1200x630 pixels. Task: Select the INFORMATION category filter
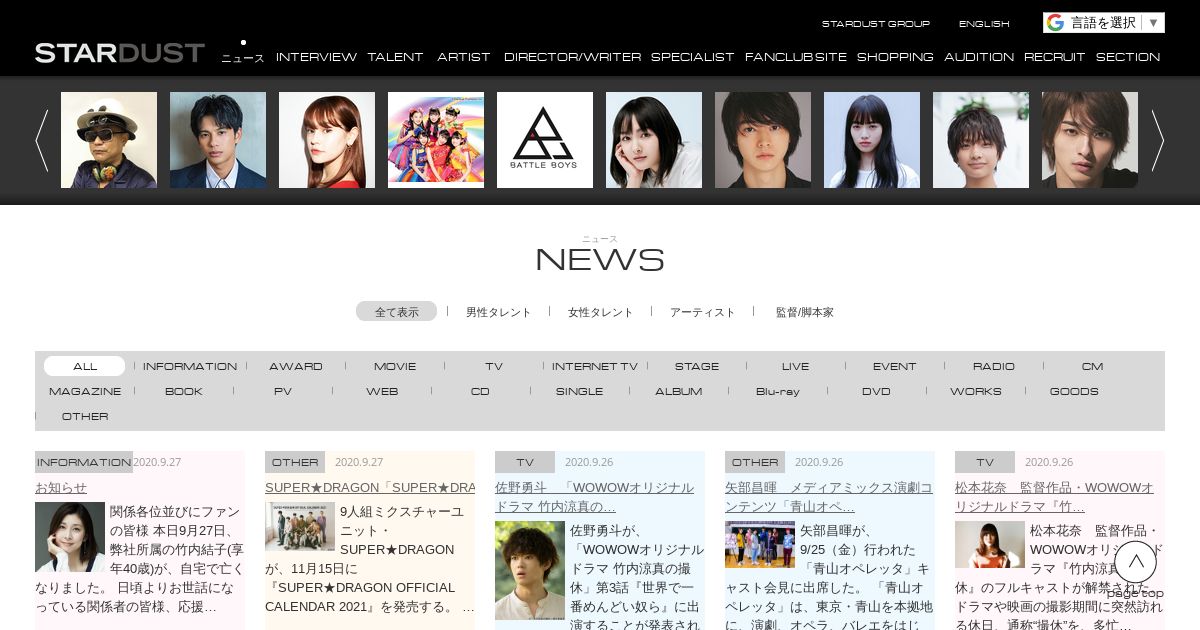click(x=190, y=366)
